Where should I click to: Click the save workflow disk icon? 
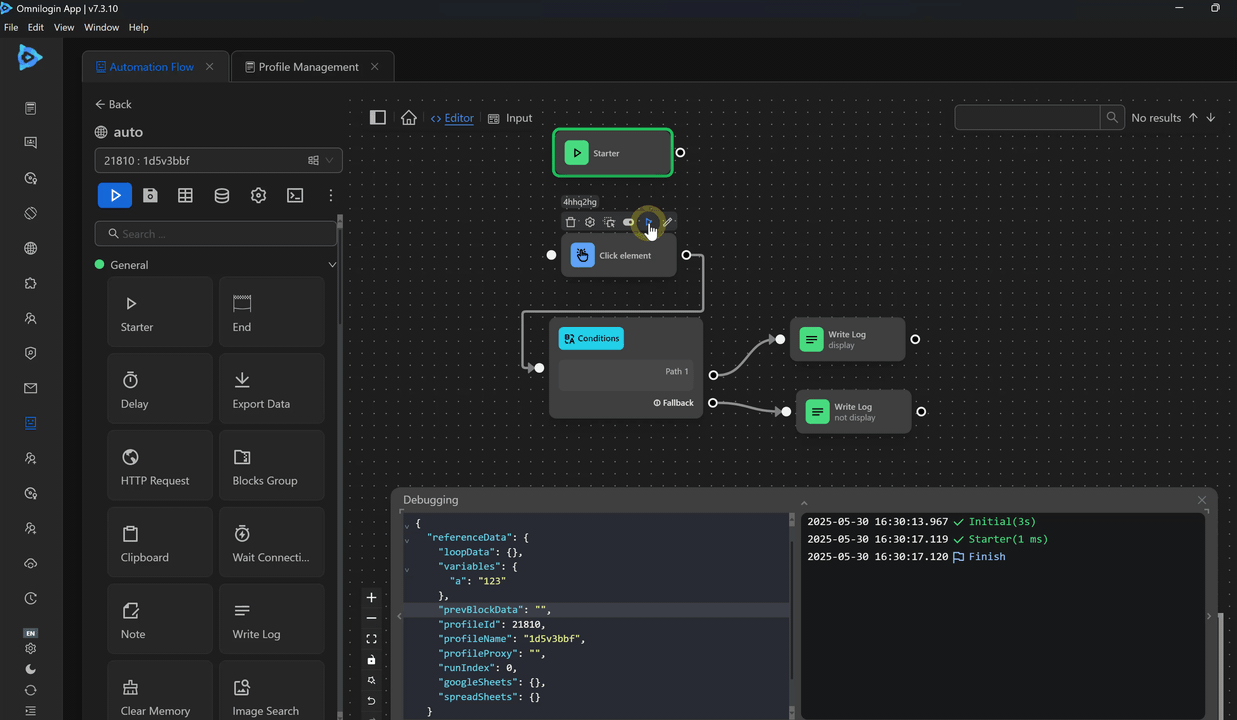[x=150, y=196]
